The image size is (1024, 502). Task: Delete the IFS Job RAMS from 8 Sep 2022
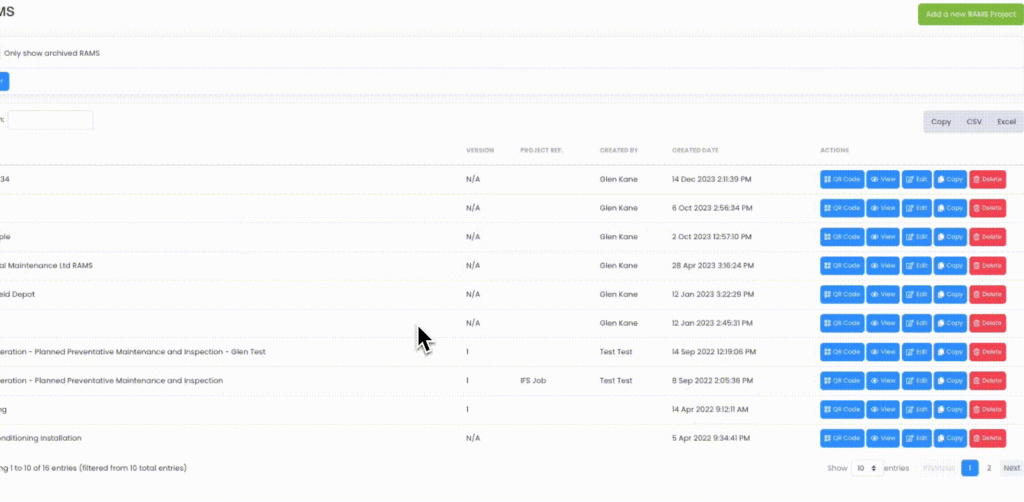(x=987, y=381)
